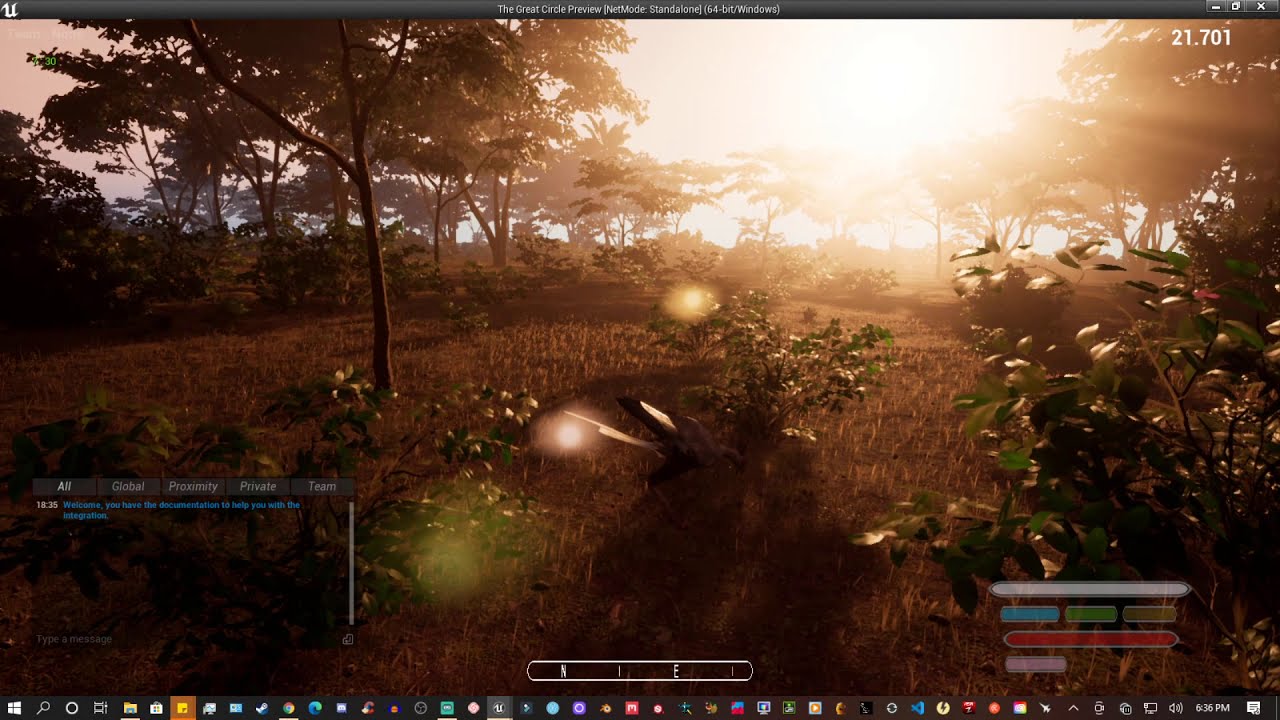Switch to the Team chat tab

click(x=322, y=486)
